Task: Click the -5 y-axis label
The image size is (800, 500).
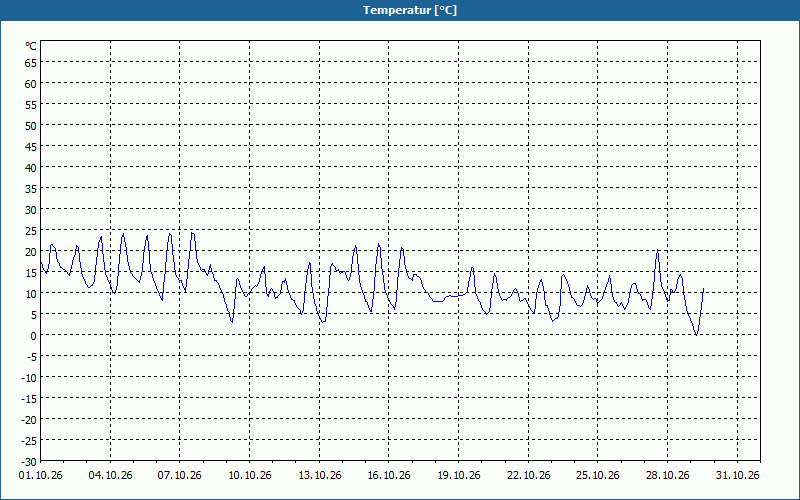Action: click(31, 357)
